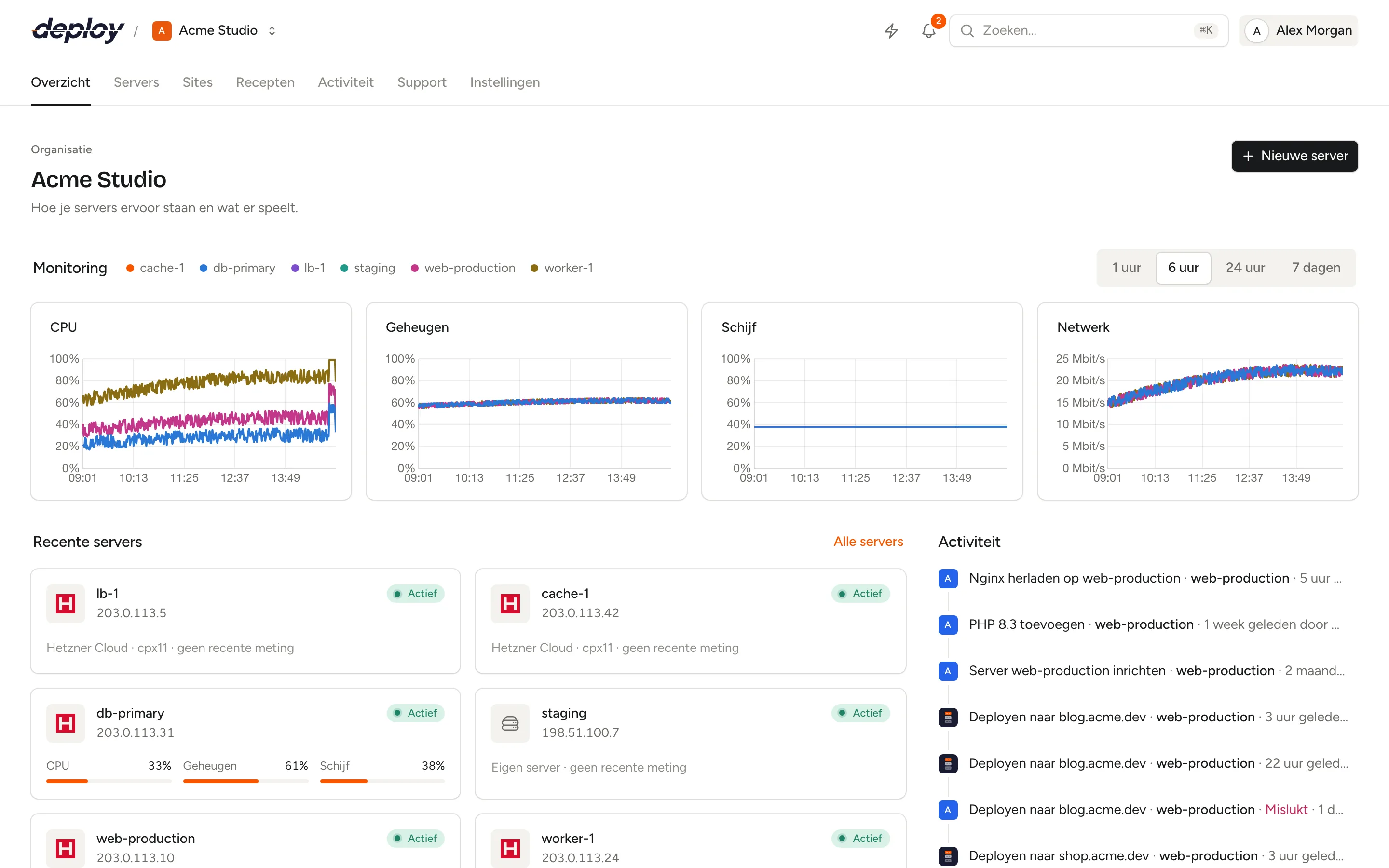The width and height of the screenshot is (1389, 868).
Task: Toggle worker-1 series in monitoring legend
Action: (x=561, y=268)
